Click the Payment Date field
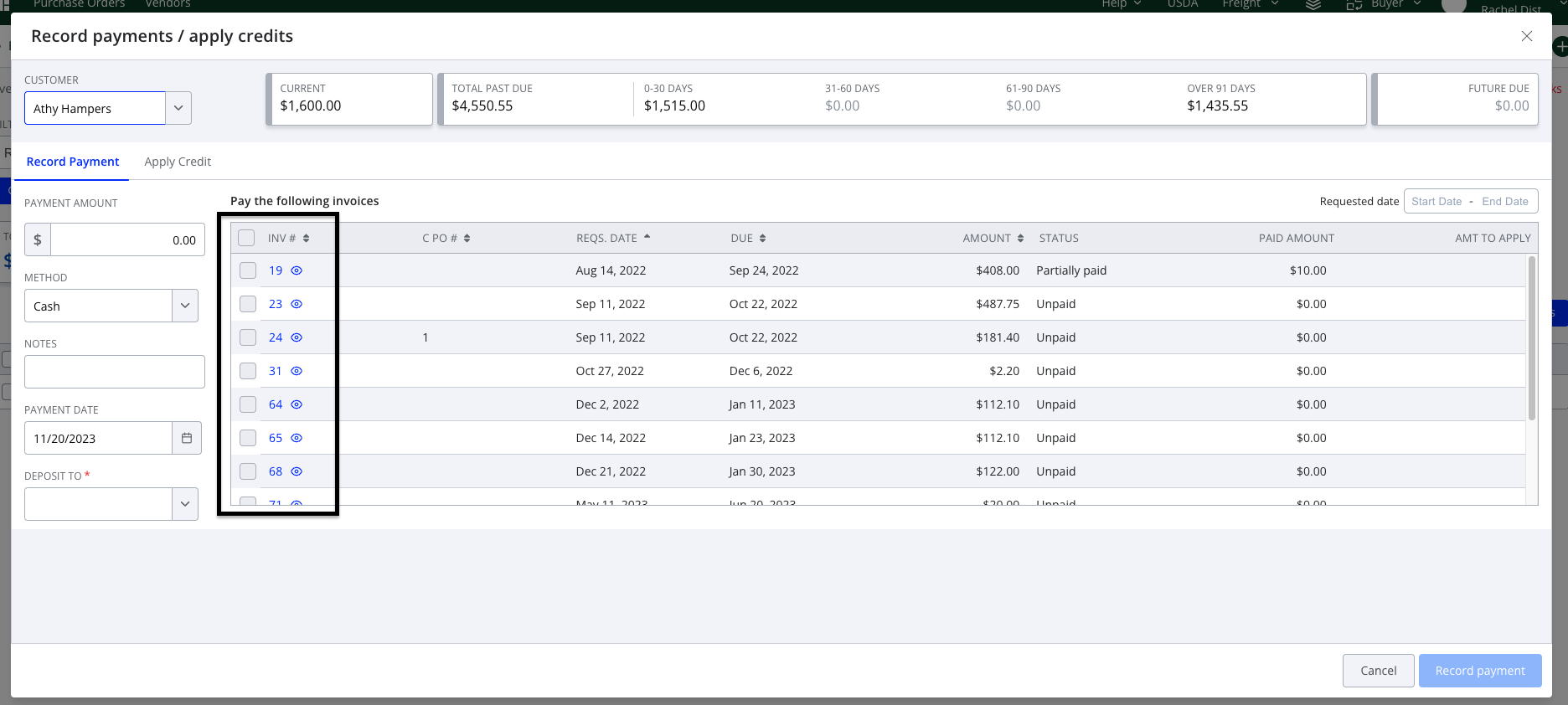 [98, 438]
